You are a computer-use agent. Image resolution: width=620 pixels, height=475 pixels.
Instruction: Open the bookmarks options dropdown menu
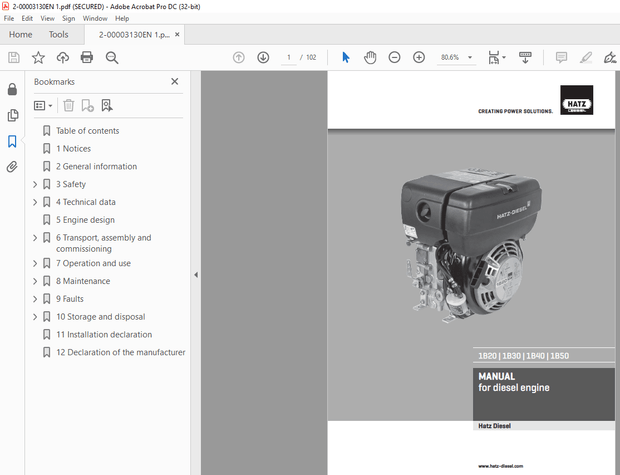click(43, 106)
